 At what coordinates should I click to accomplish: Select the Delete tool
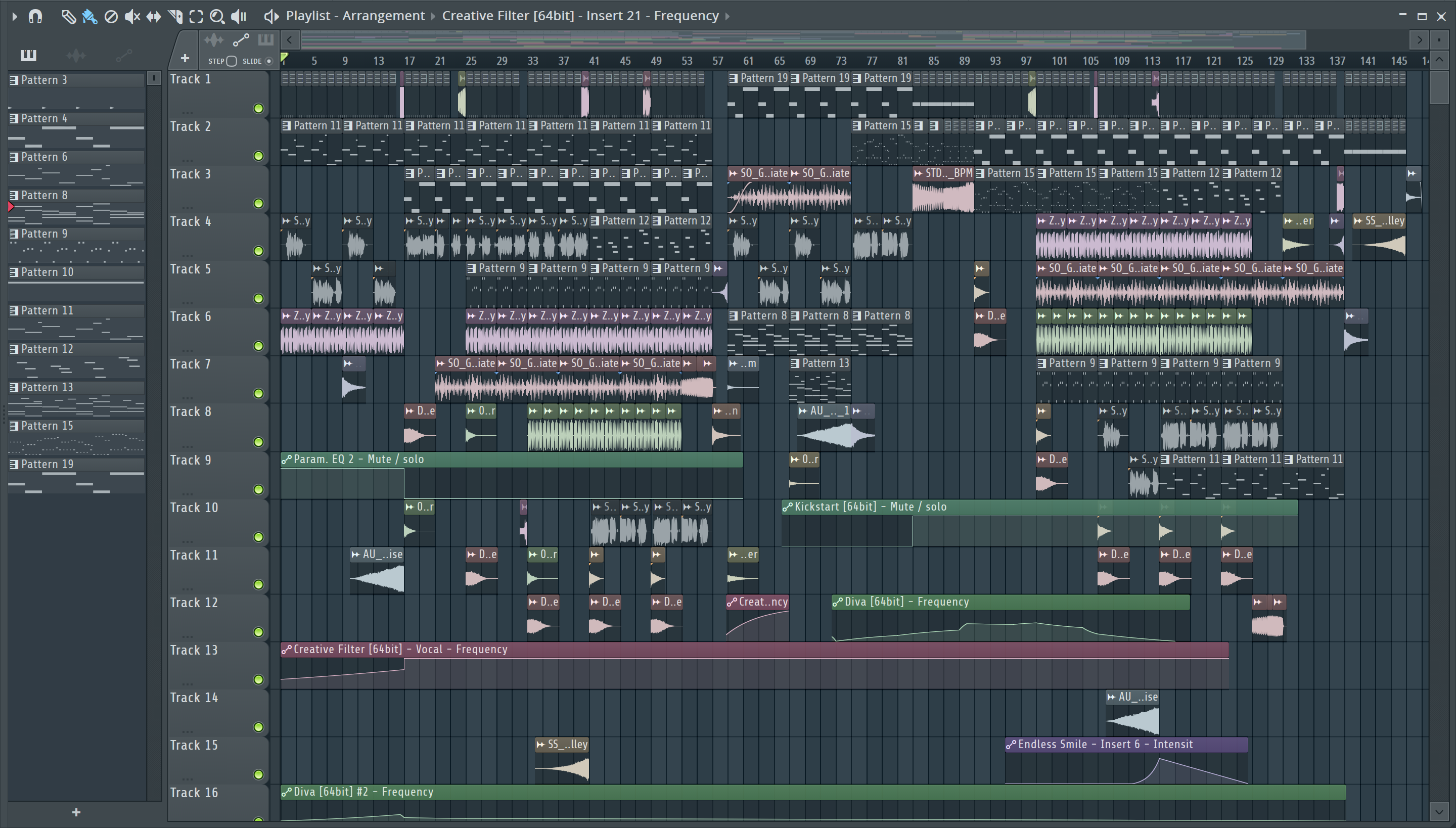tap(111, 17)
